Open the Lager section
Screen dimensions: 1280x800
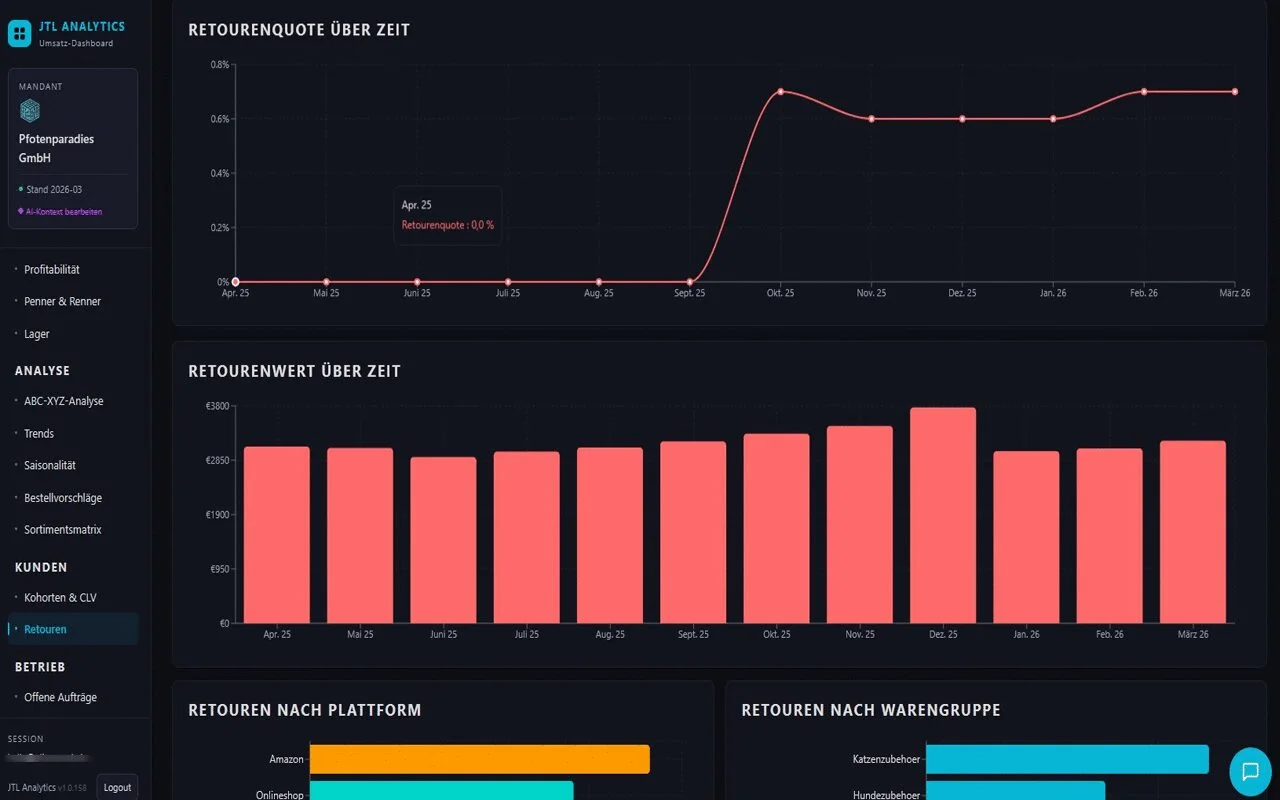[37, 334]
